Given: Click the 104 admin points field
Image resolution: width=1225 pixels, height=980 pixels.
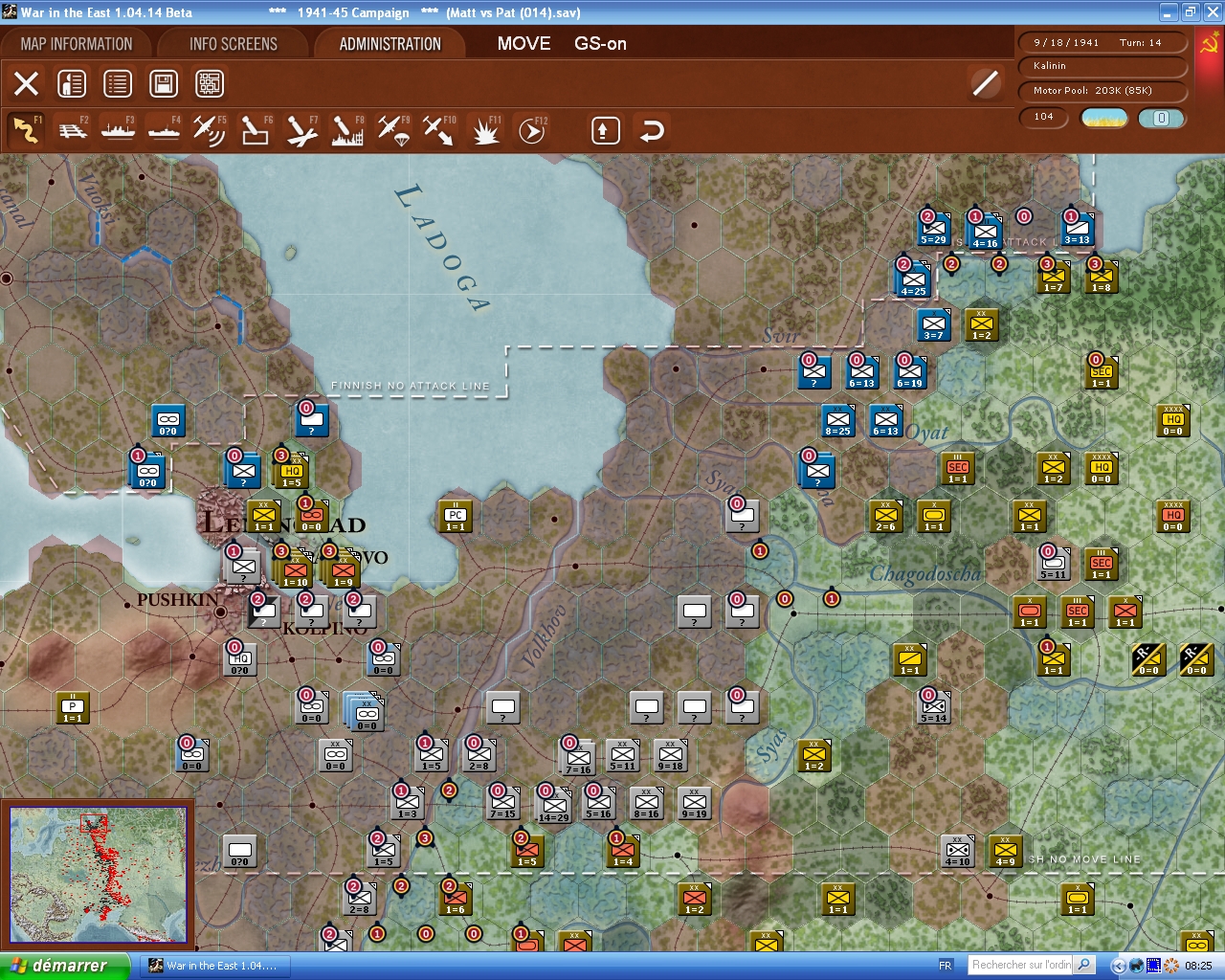Looking at the screenshot, I should tap(1043, 118).
